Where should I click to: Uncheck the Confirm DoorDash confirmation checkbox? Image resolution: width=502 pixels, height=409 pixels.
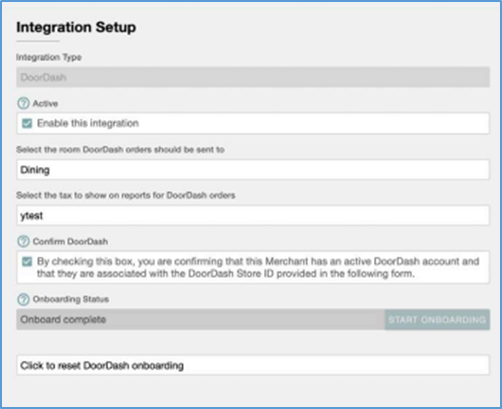(x=27, y=261)
